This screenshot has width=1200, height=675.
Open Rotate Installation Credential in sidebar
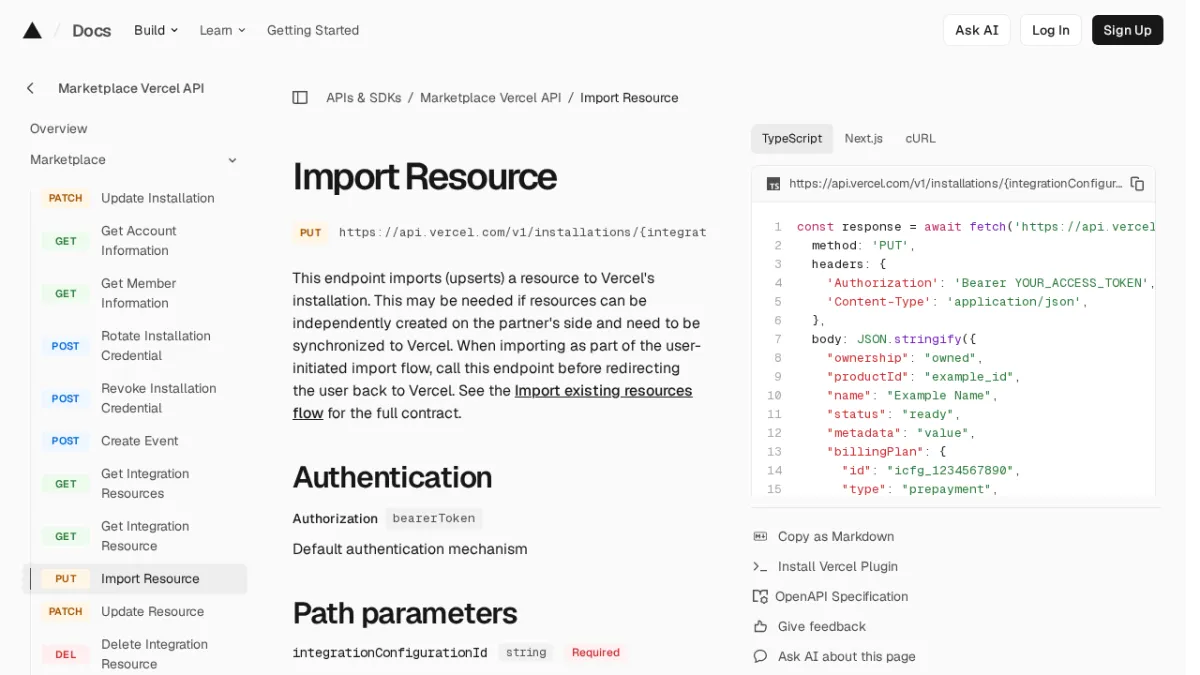coord(135,346)
